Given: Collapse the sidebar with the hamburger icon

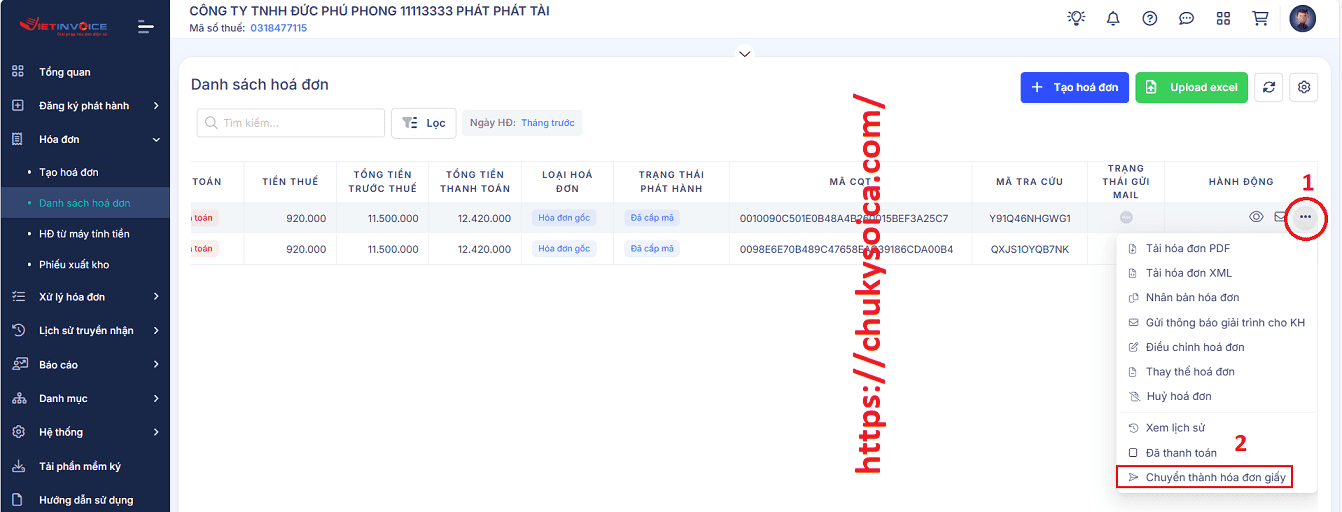Looking at the screenshot, I should (146, 26).
